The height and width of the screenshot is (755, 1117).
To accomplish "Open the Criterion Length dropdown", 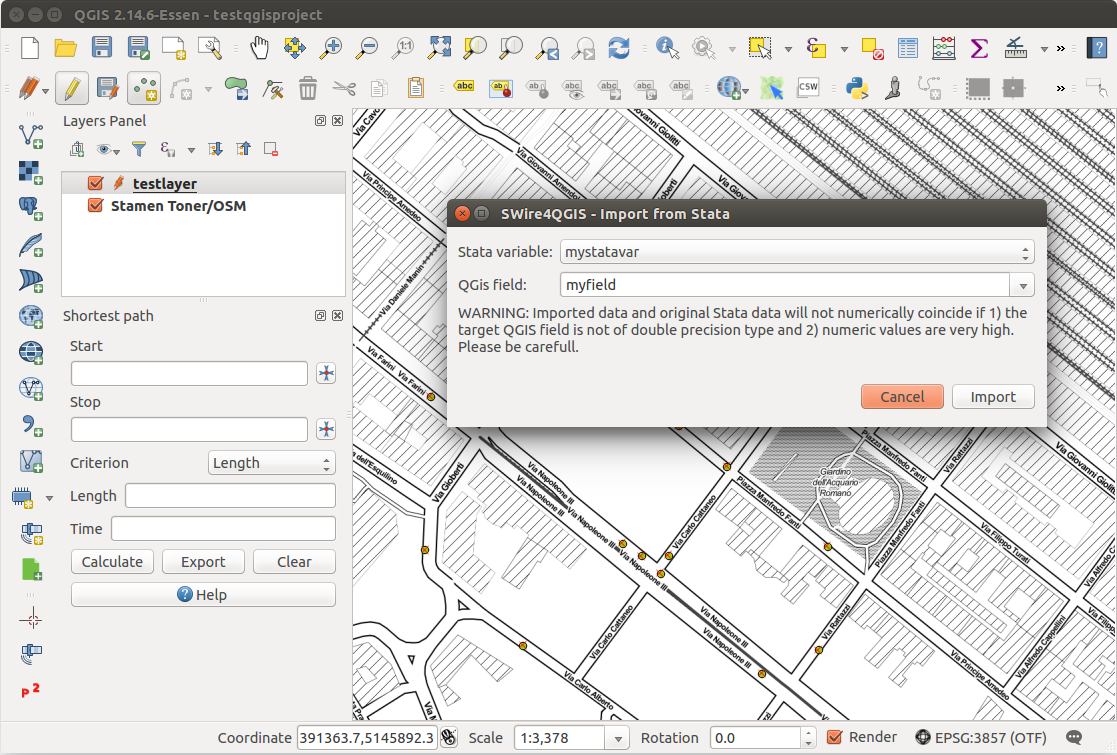I will [271, 463].
